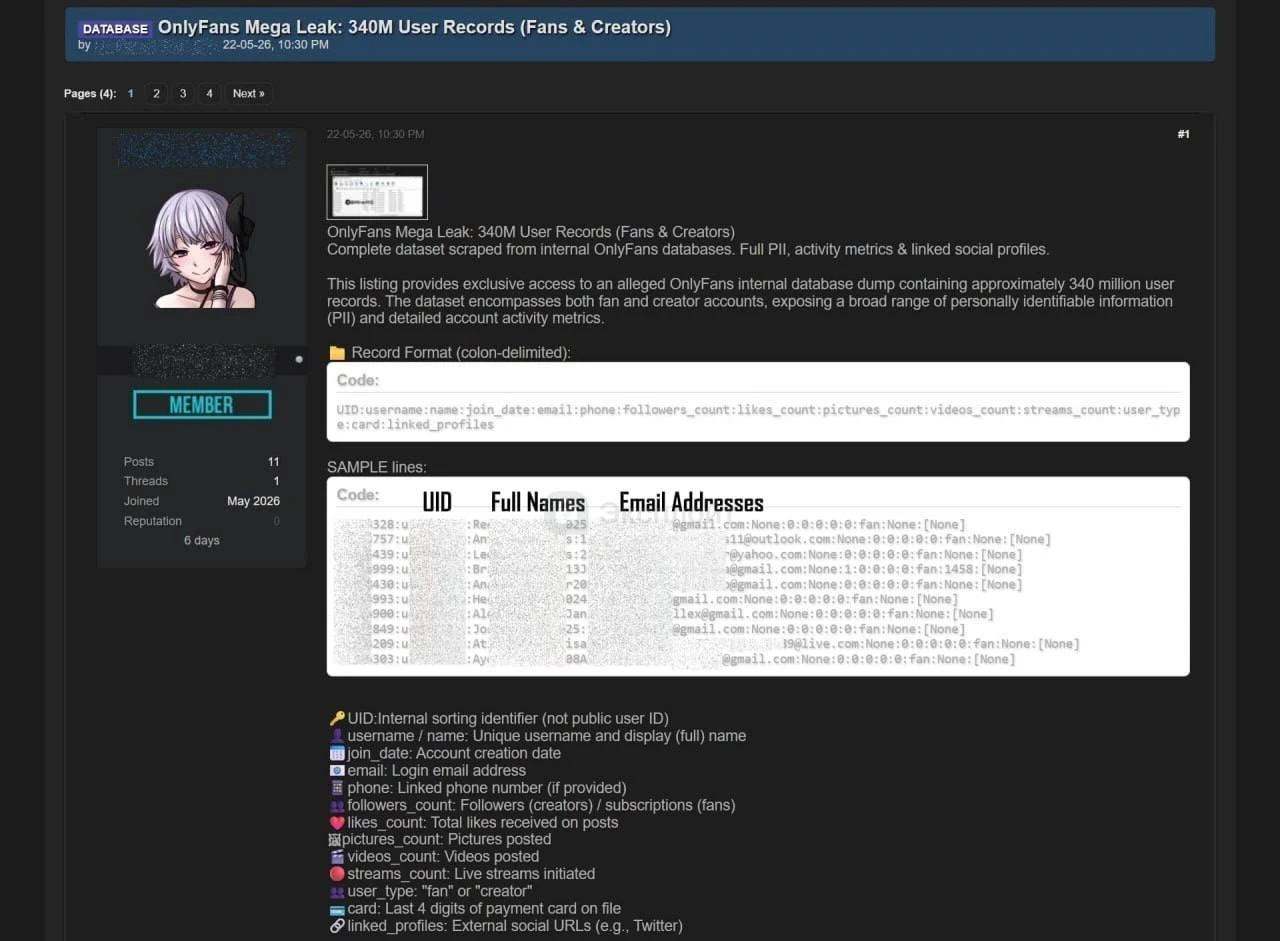Click the "Email Addresses" heading in sample box
The height and width of the screenshot is (941, 1280).
coord(691,502)
